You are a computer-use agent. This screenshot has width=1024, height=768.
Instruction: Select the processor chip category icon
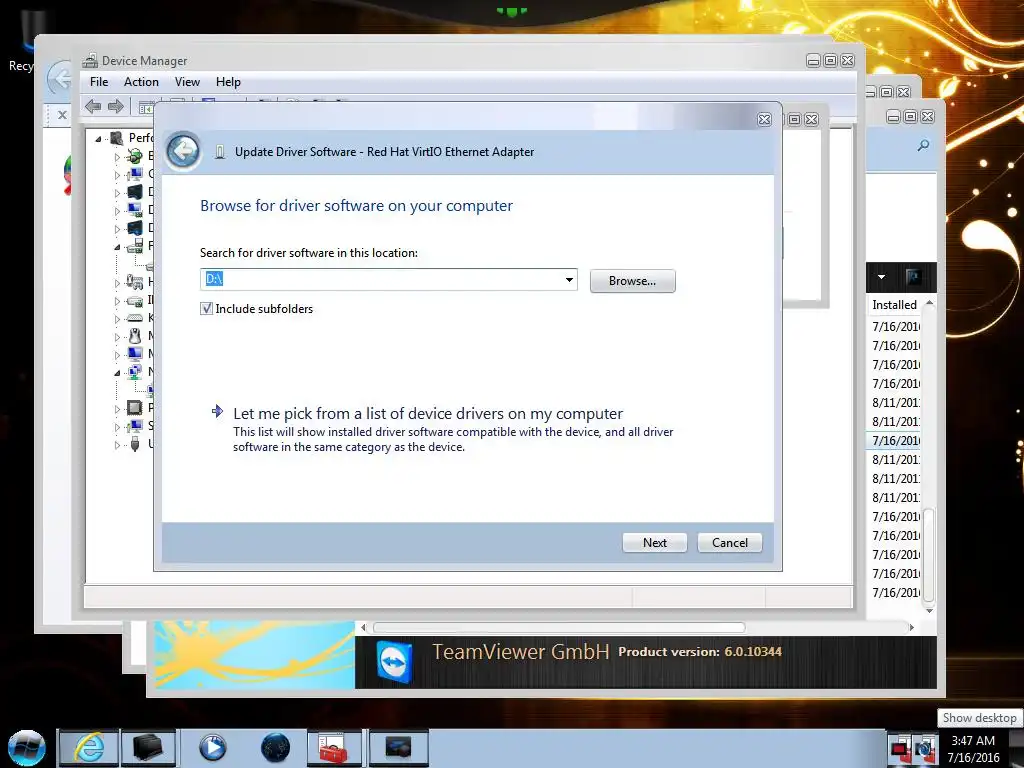135,408
